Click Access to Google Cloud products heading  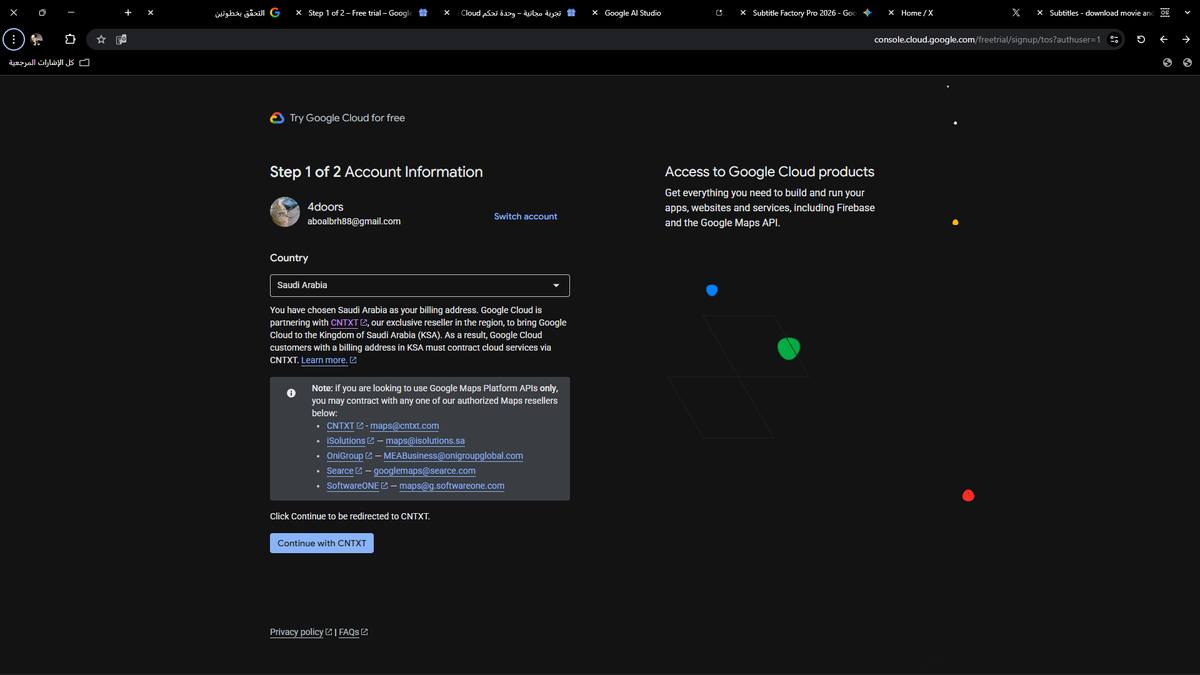(x=770, y=172)
